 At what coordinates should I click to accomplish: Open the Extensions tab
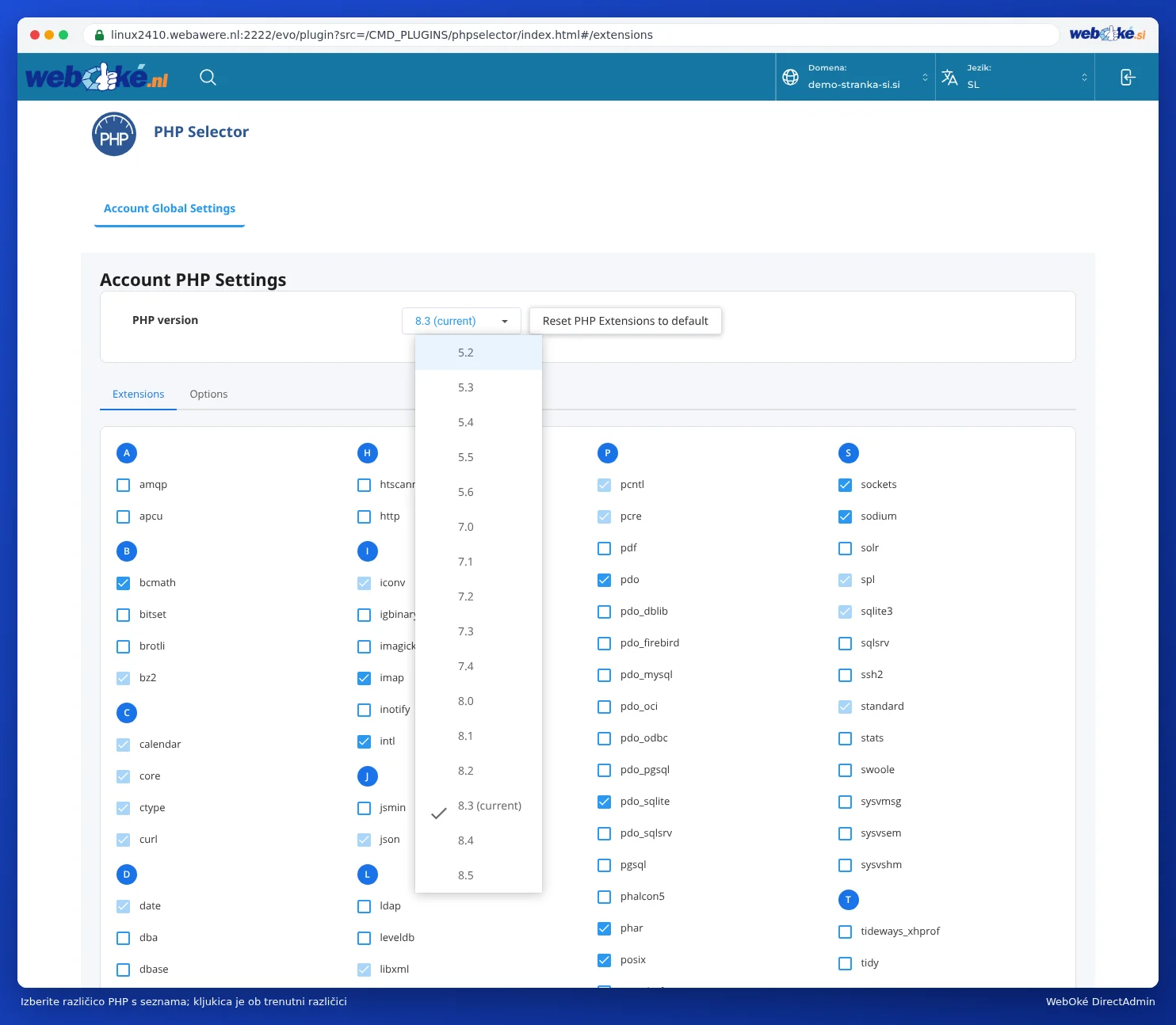click(138, 394)
